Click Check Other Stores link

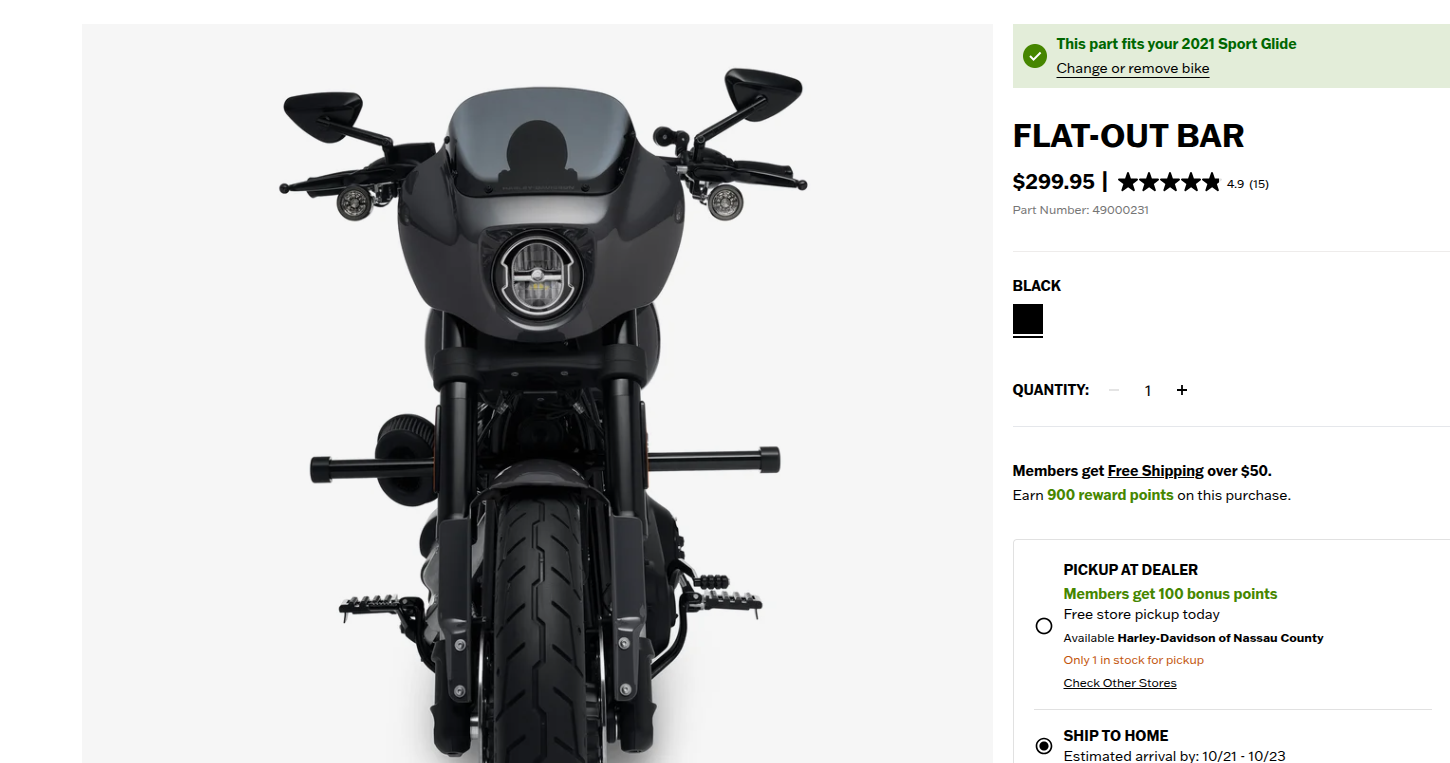[x=1120, y=683]
